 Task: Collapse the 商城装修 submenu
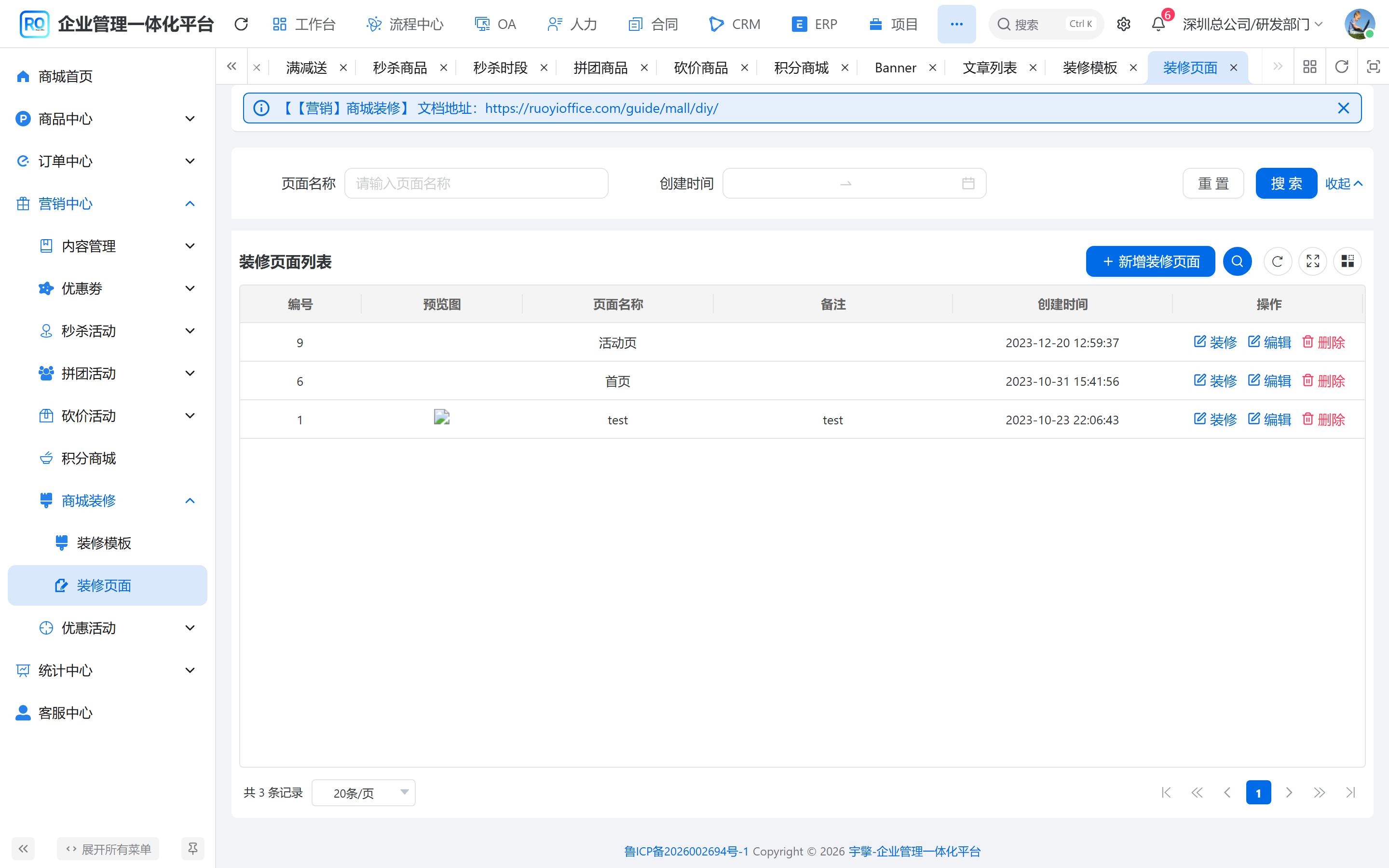coord(108,501)
